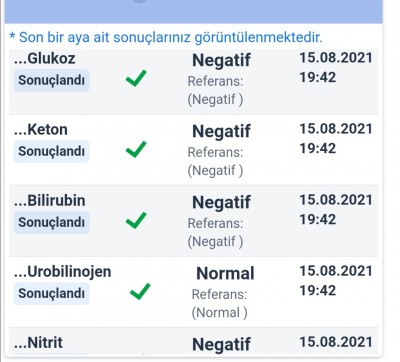
Task: Open the Nitrit test row
Action: (x=193, y=342)
